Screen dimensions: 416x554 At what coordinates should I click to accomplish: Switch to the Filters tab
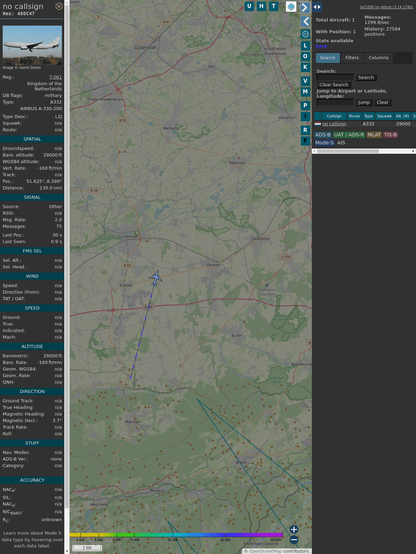pos(352,58)
